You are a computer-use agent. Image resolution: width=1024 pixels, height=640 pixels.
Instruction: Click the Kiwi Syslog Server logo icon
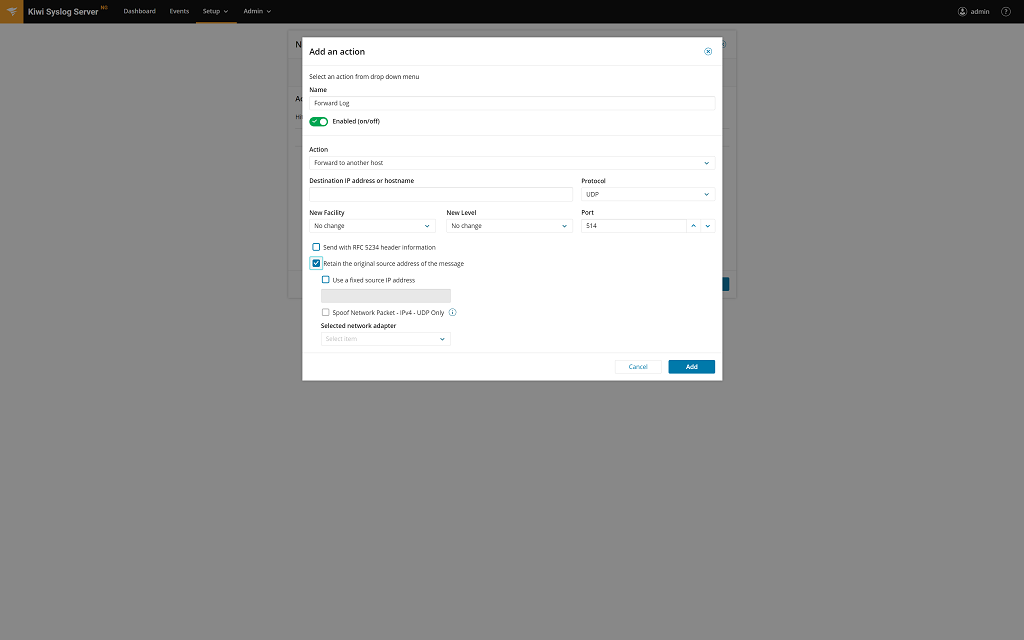pyautogui.click(x=12, y=11)
